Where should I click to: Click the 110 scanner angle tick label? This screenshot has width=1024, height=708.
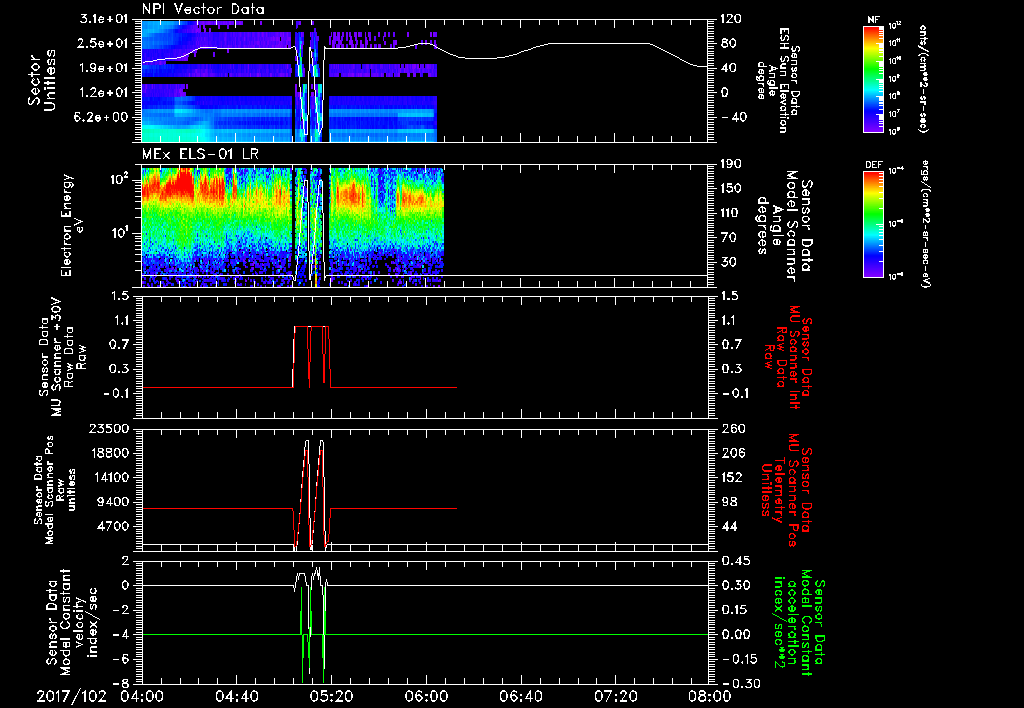(731, 213)
